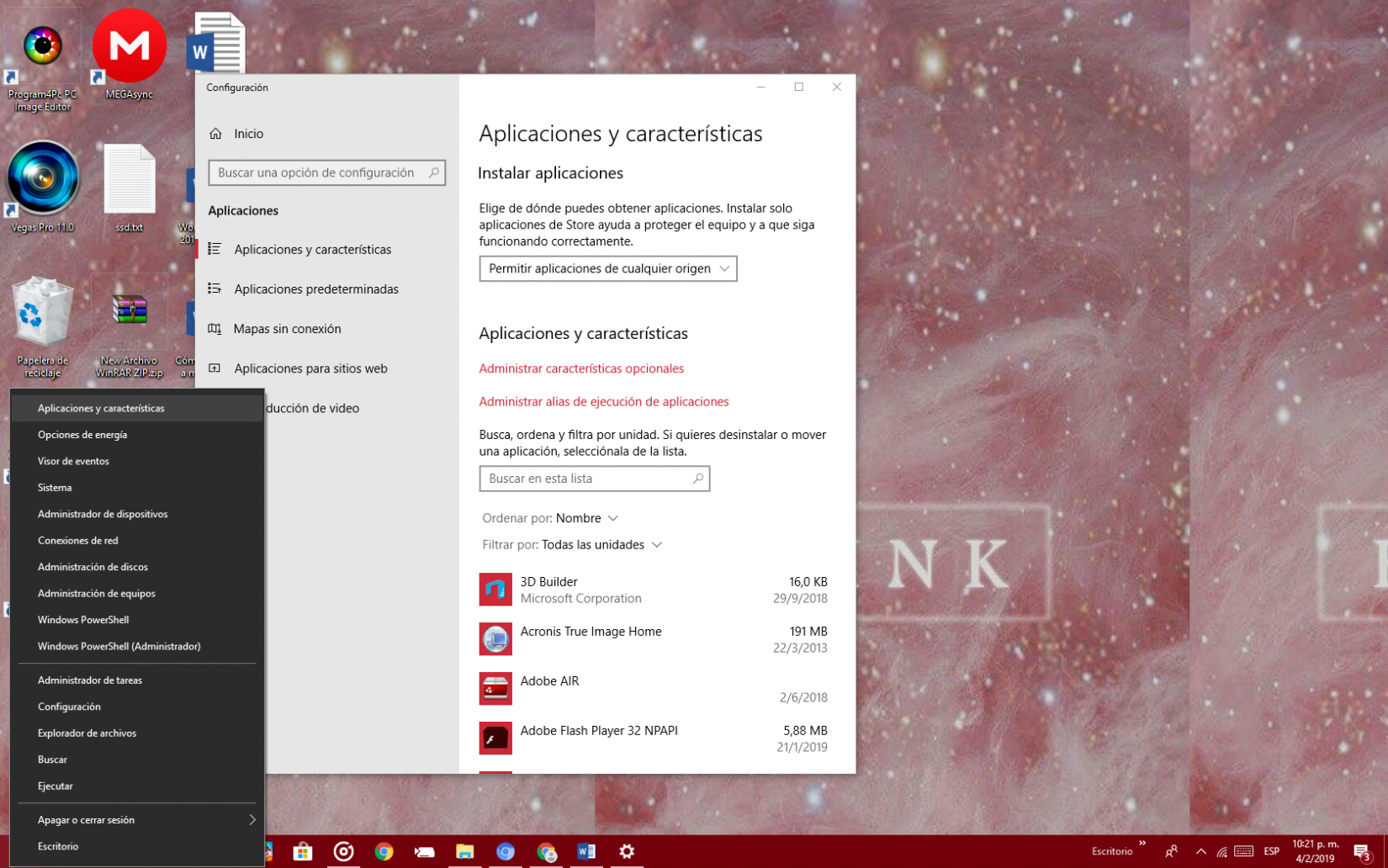Open Administración de equipos
Viewport: 1388px width, 868px height.
pyautogui.click(x=137, y=594)
